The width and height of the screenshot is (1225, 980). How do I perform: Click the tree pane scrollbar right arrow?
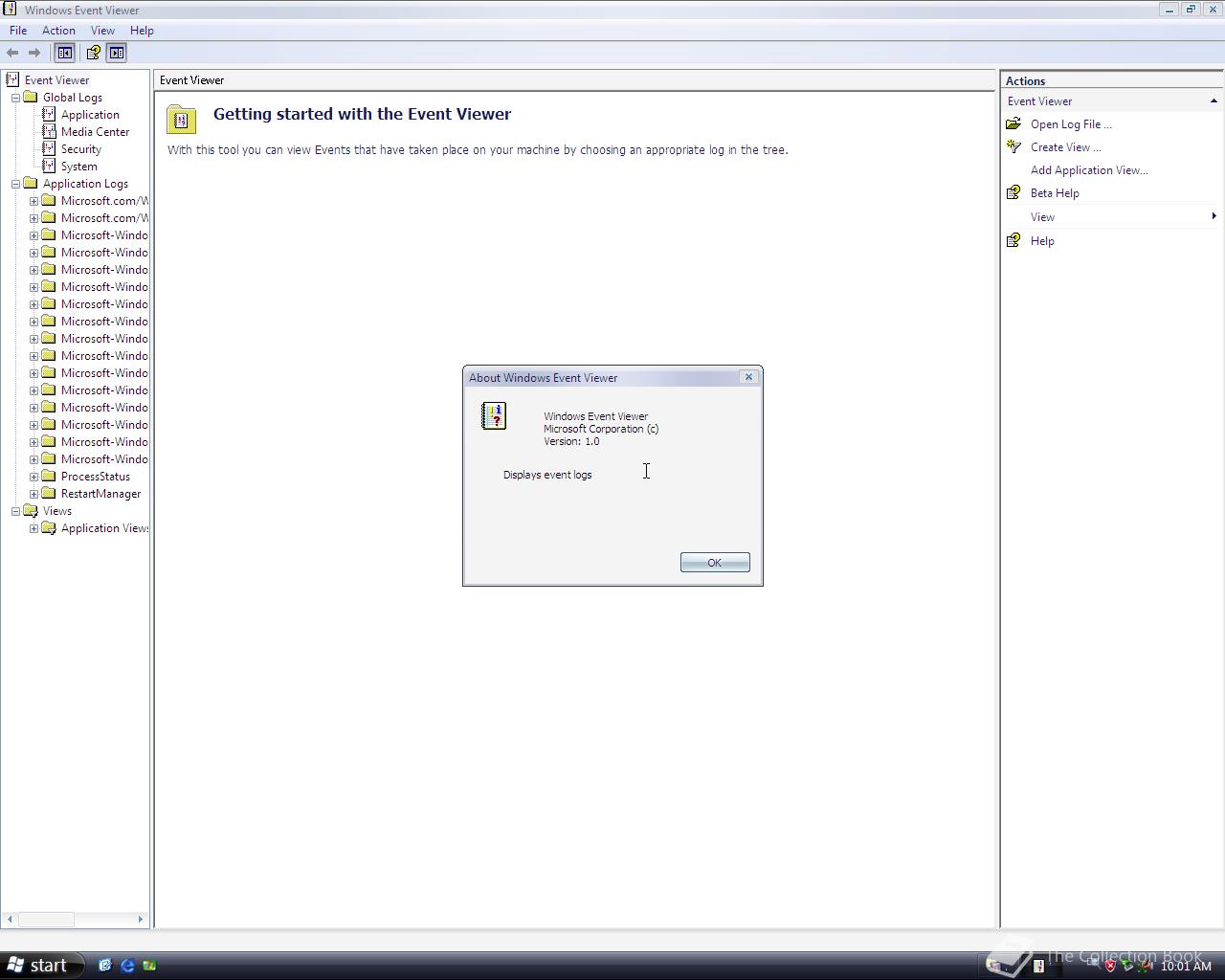coord(141,920)
